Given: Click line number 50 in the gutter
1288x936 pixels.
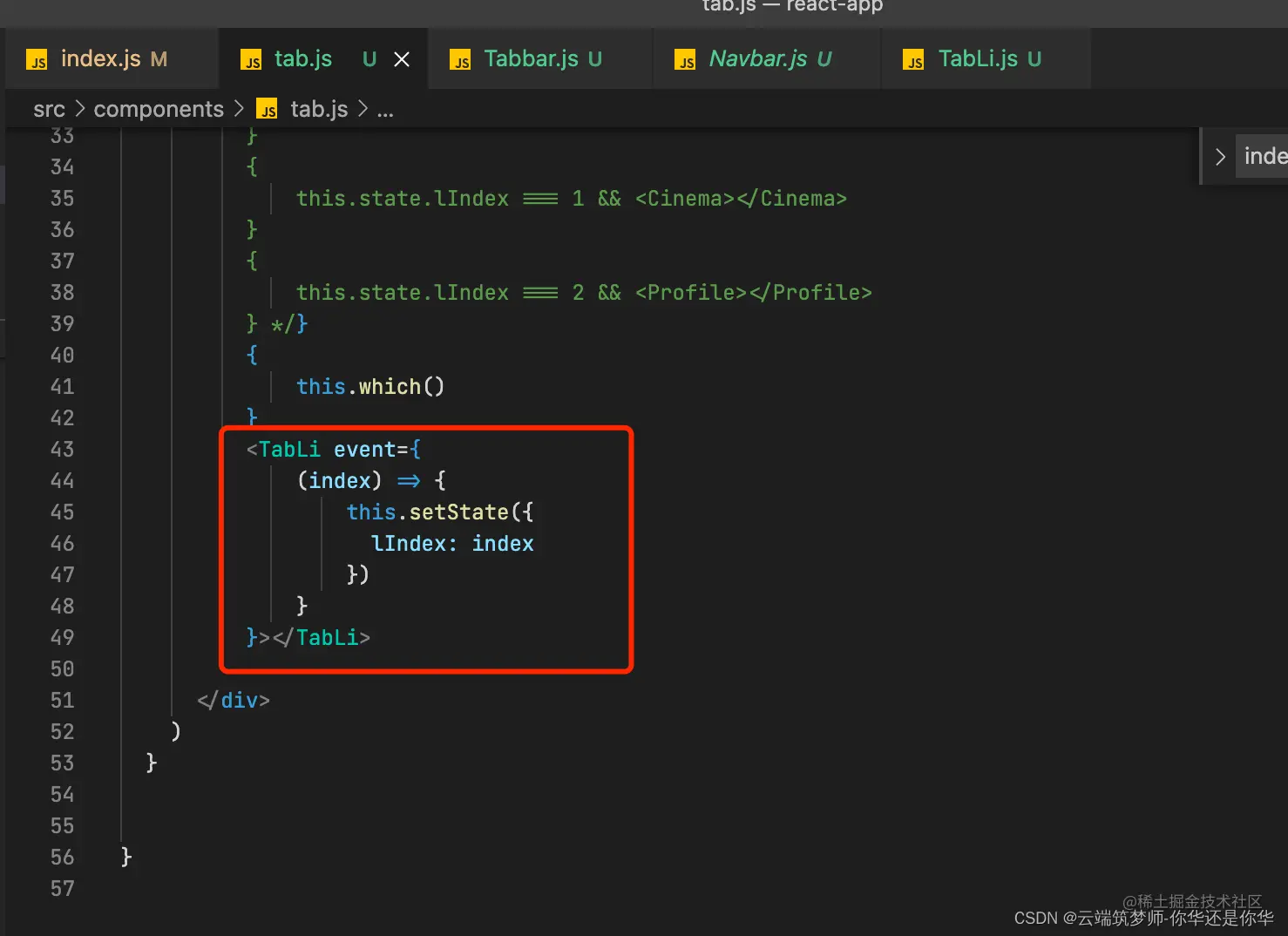Looking at the screenshot, I should pos(62,669).
